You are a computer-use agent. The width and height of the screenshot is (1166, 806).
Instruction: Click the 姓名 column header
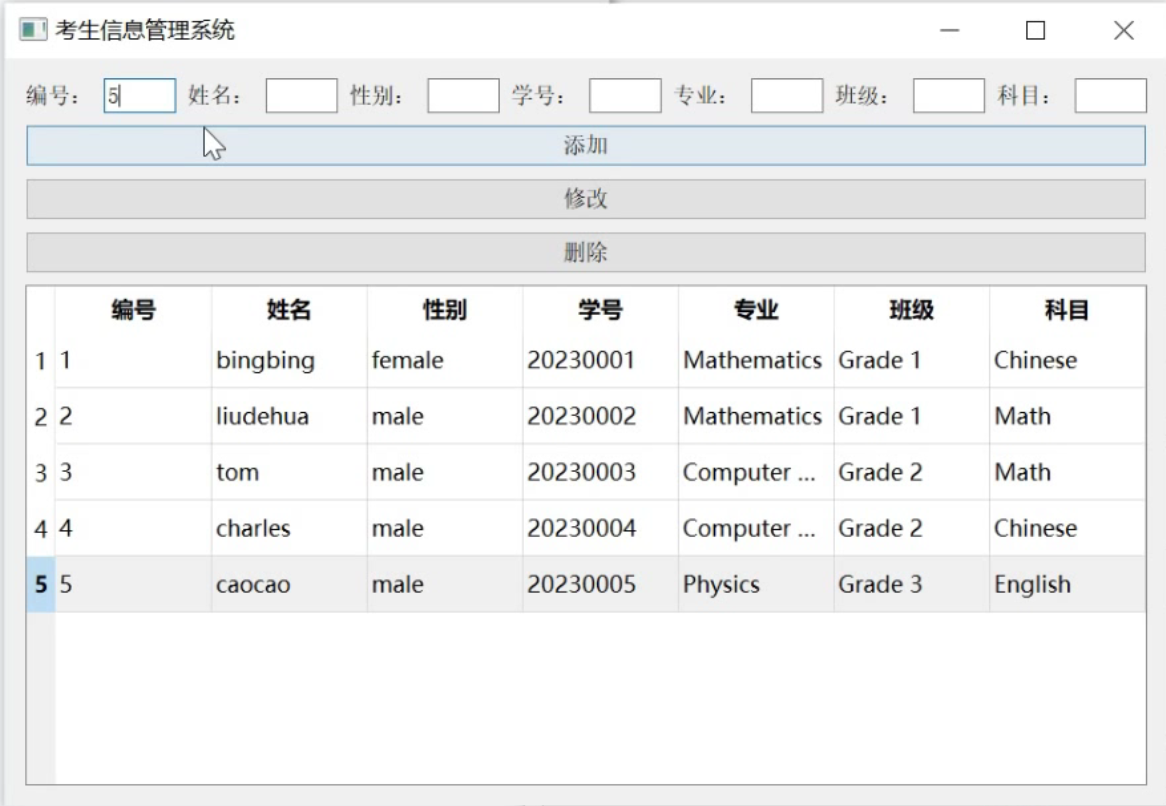(x=289, y=309)
